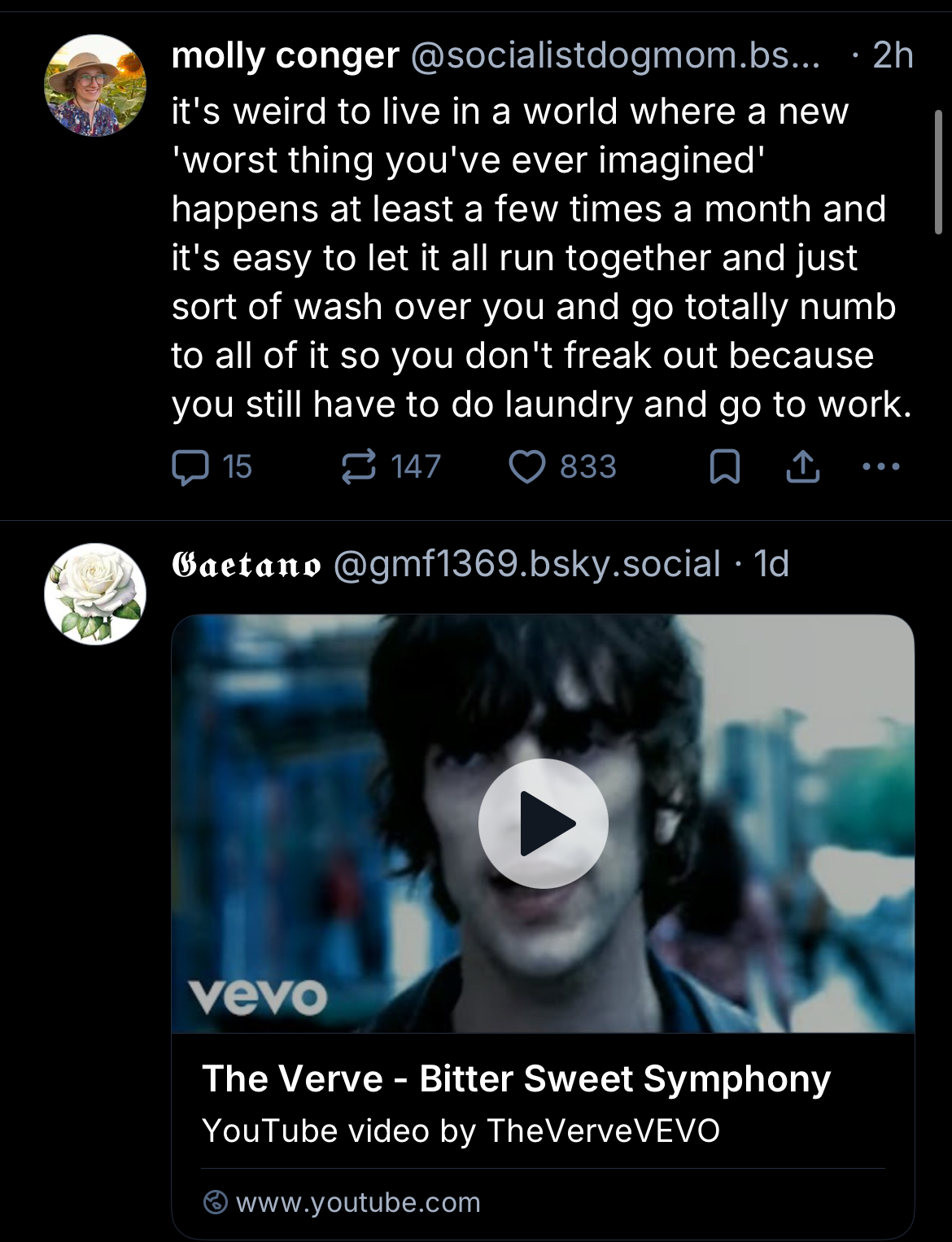The width and height of the screenshot is (952, 1242).
Task: Follow the www.youtube.com link
Action: pyautogui.click(x=358, y=1202)
